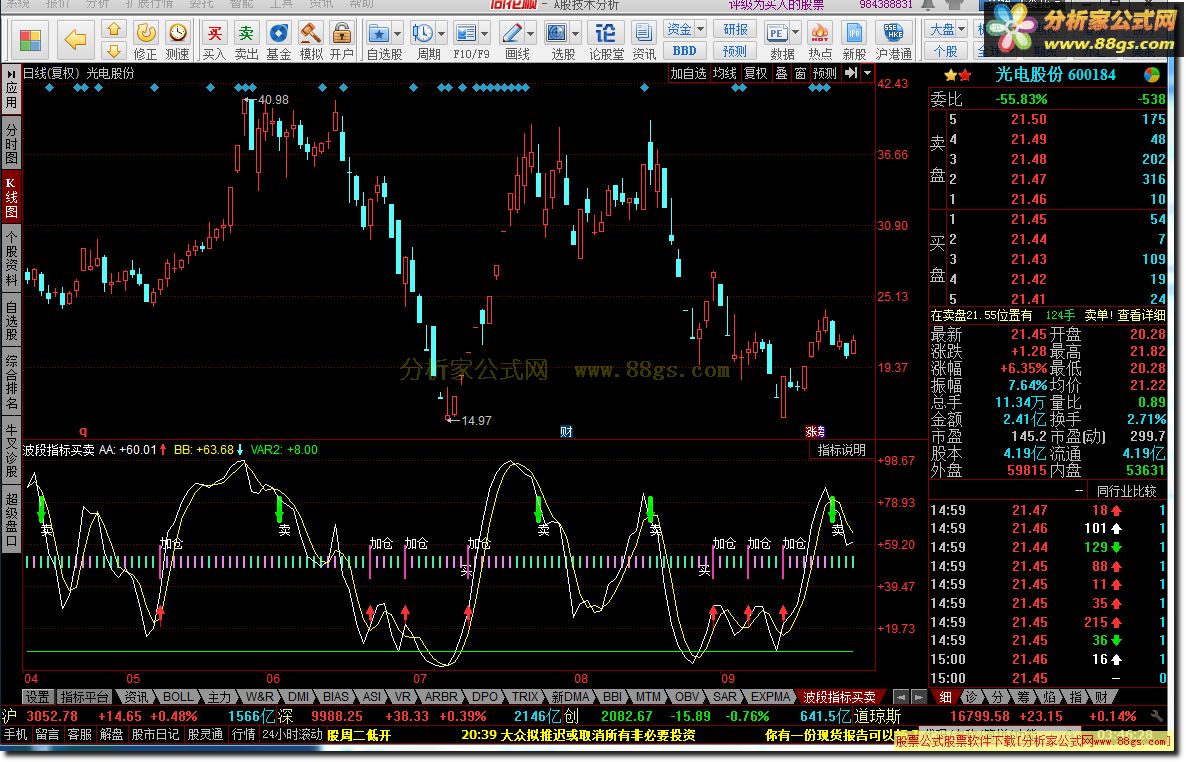Click the down arrow page icon
Screen dimensions: 1186x762
click(113, 51)
